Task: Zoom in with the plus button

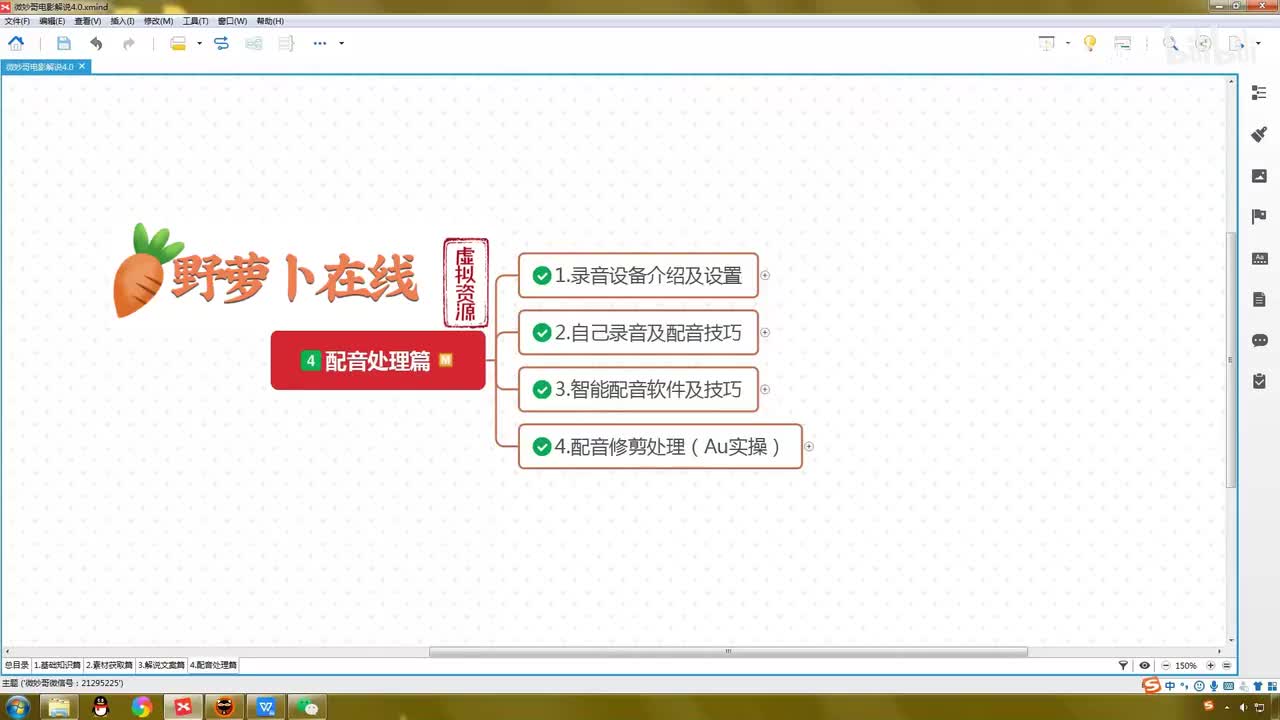Action: click(x=1210, y=665)
